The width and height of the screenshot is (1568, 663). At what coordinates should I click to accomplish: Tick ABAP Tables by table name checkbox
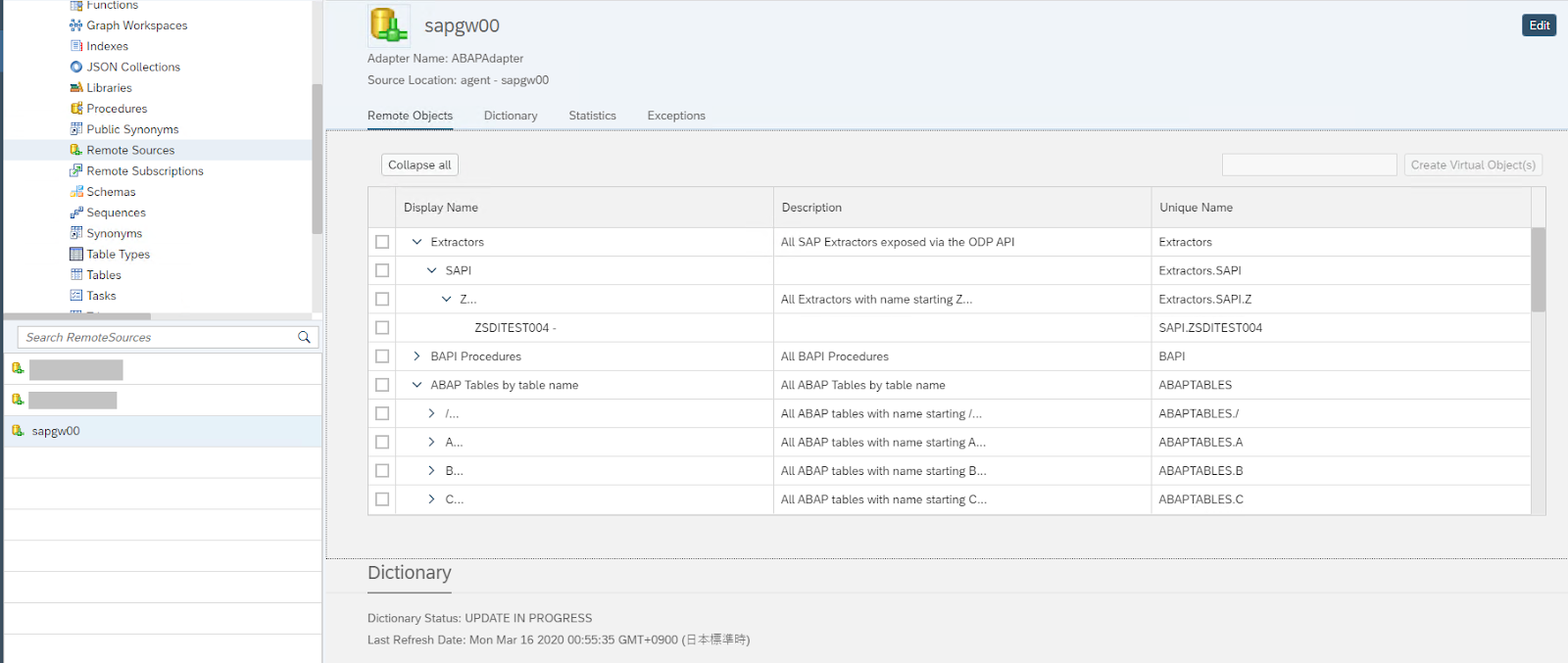pyautogui.click(x=382, y=385)
